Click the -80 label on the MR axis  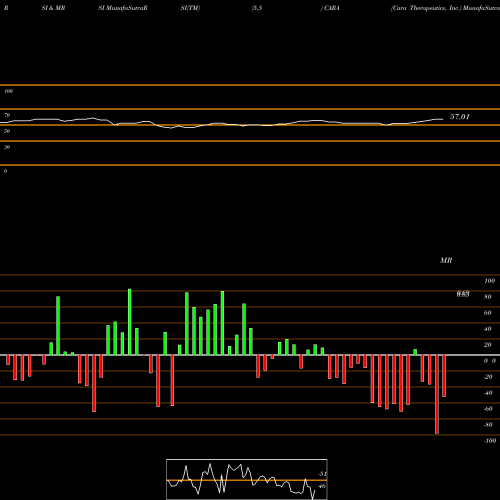pos(488,425)
